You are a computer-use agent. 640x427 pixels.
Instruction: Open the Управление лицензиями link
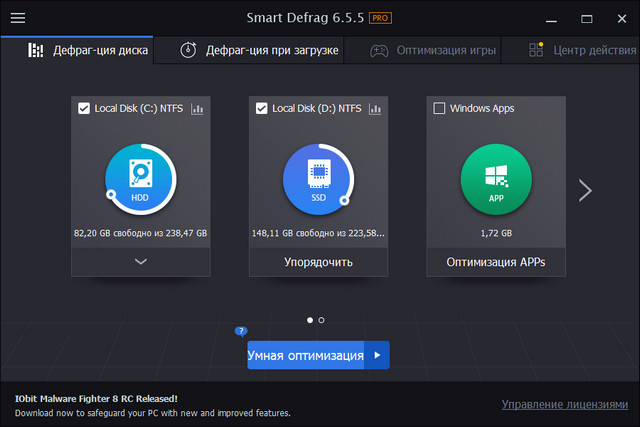(x=565, y=404)
